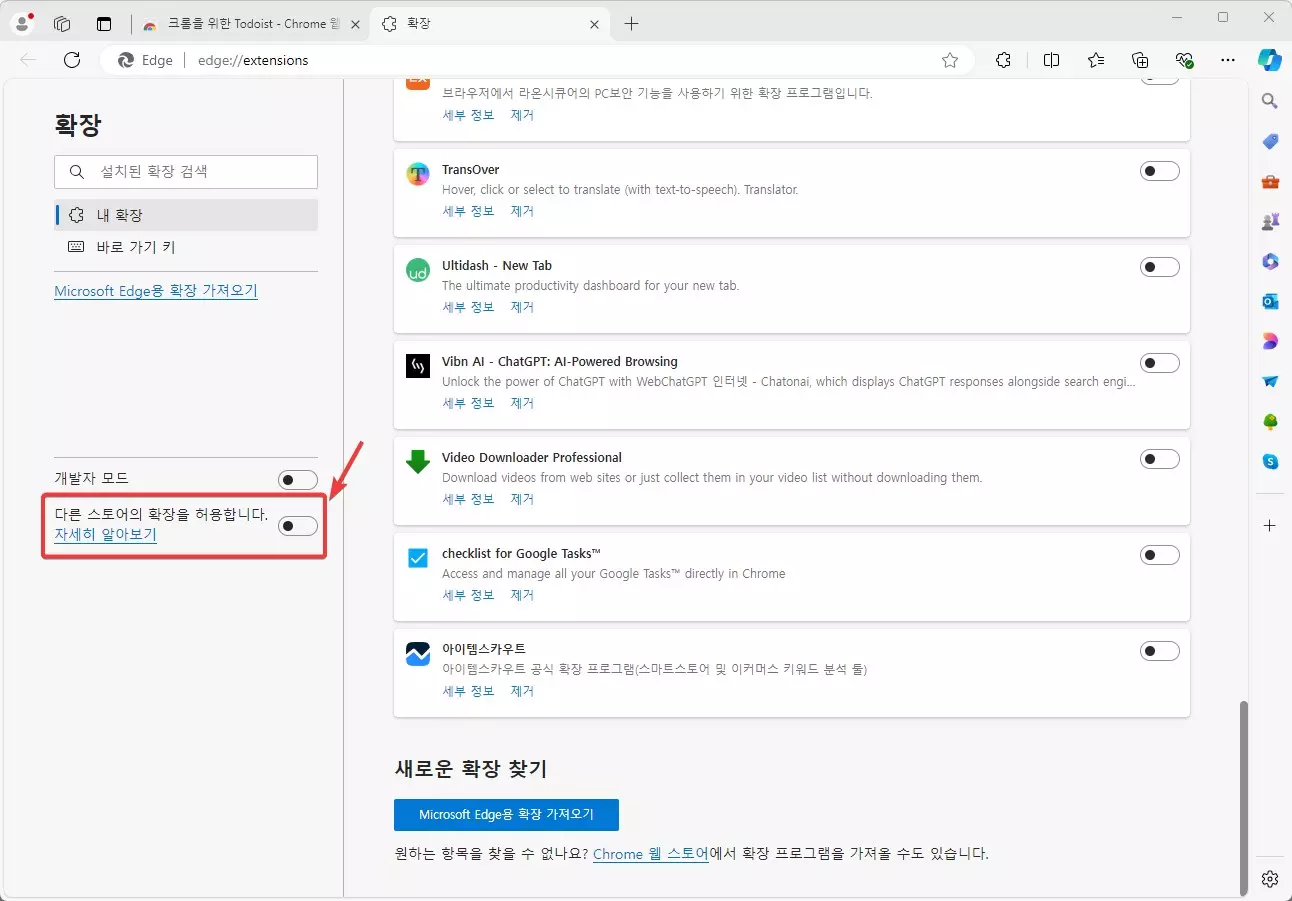The width and height of the screenshot is (1292, 901).
Task: Open 세부 정보 for Video Downloader Professional
Action: [469, 499]
